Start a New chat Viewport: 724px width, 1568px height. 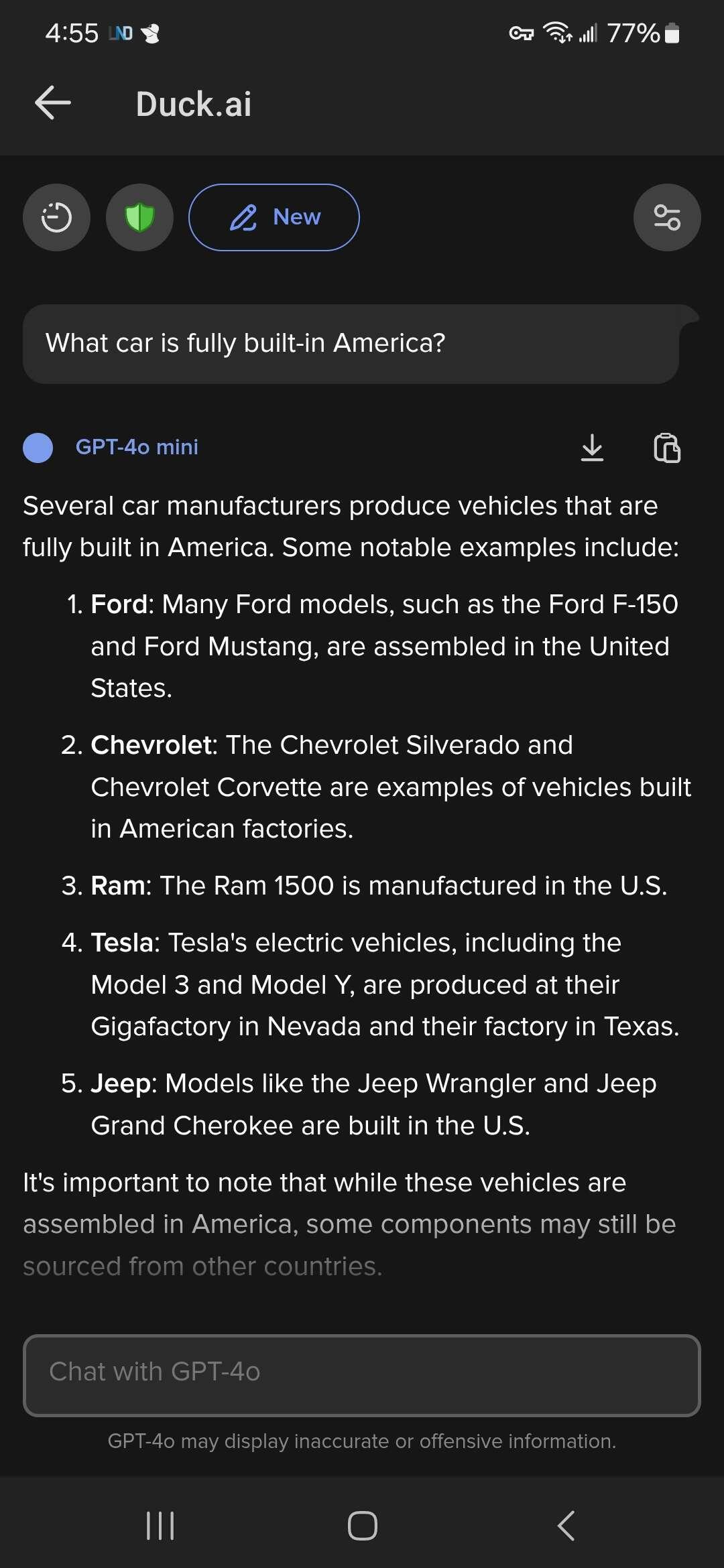click(x=274, y=217)
